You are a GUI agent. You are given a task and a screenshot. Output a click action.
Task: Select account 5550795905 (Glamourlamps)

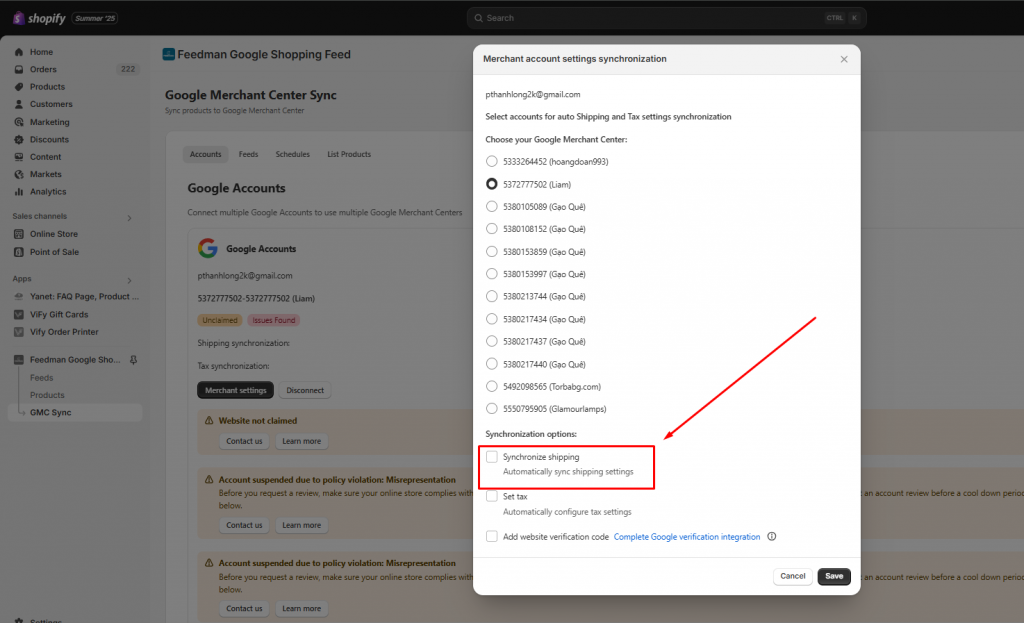[x=492, y=409]
